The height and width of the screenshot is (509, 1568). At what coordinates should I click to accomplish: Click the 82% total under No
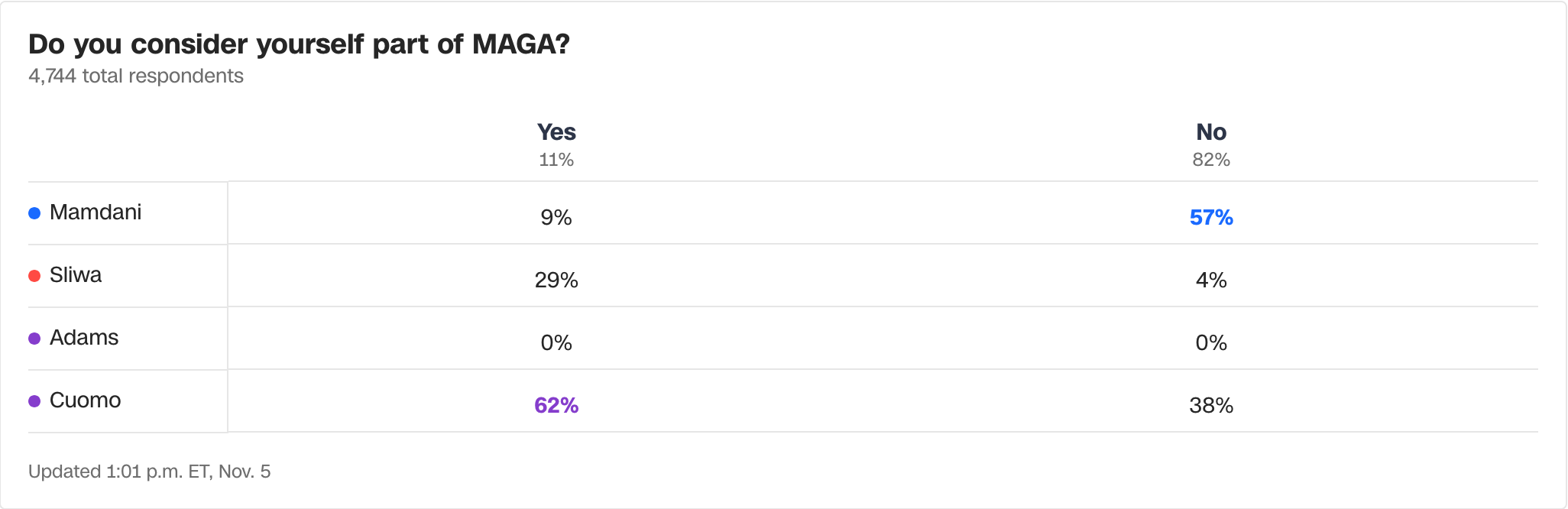click(x=1211, y=160)
